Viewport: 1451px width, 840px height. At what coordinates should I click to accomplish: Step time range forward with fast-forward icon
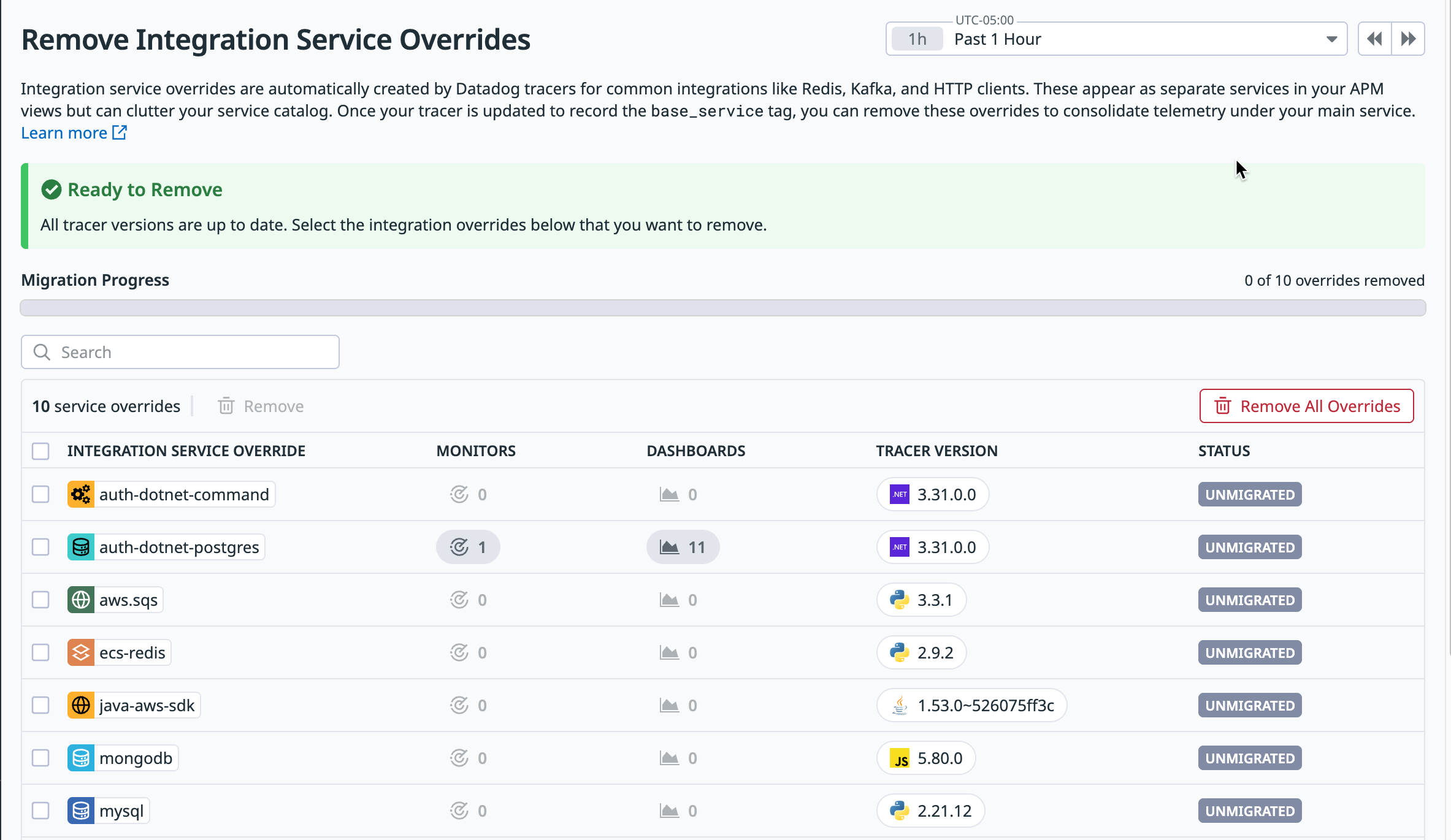[1408, 39]
